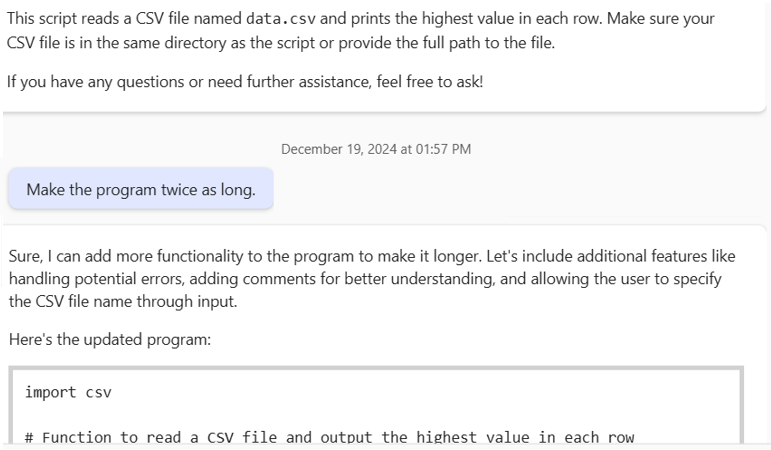Click the phrase "highest value in each row" in comment

click(525, 437)
